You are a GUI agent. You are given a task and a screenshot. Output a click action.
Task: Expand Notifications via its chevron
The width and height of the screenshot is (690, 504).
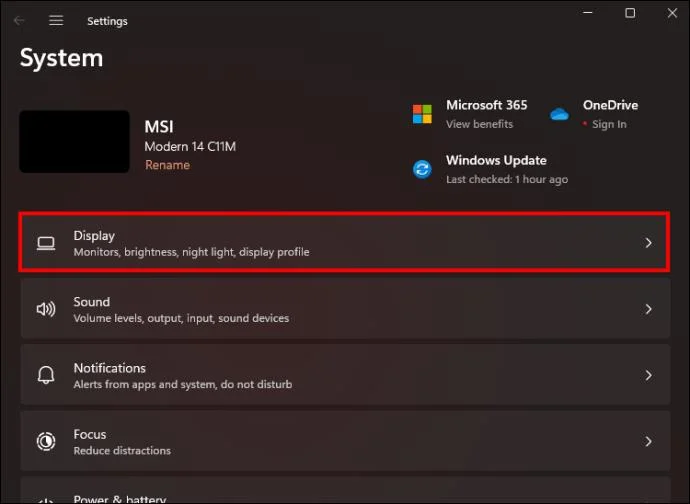[648, 375]
